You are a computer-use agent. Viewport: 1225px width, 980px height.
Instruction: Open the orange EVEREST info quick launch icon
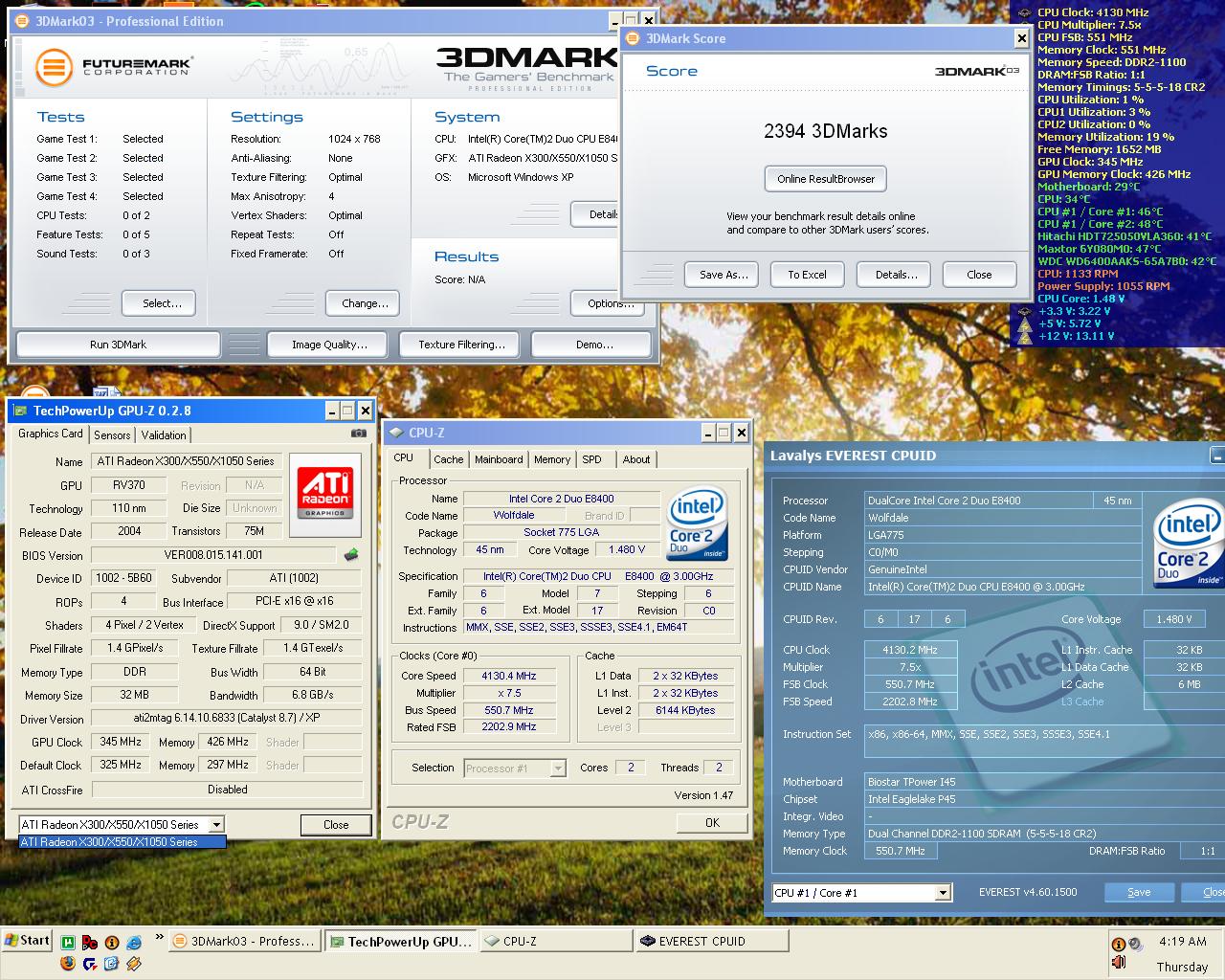coord(112,943)
